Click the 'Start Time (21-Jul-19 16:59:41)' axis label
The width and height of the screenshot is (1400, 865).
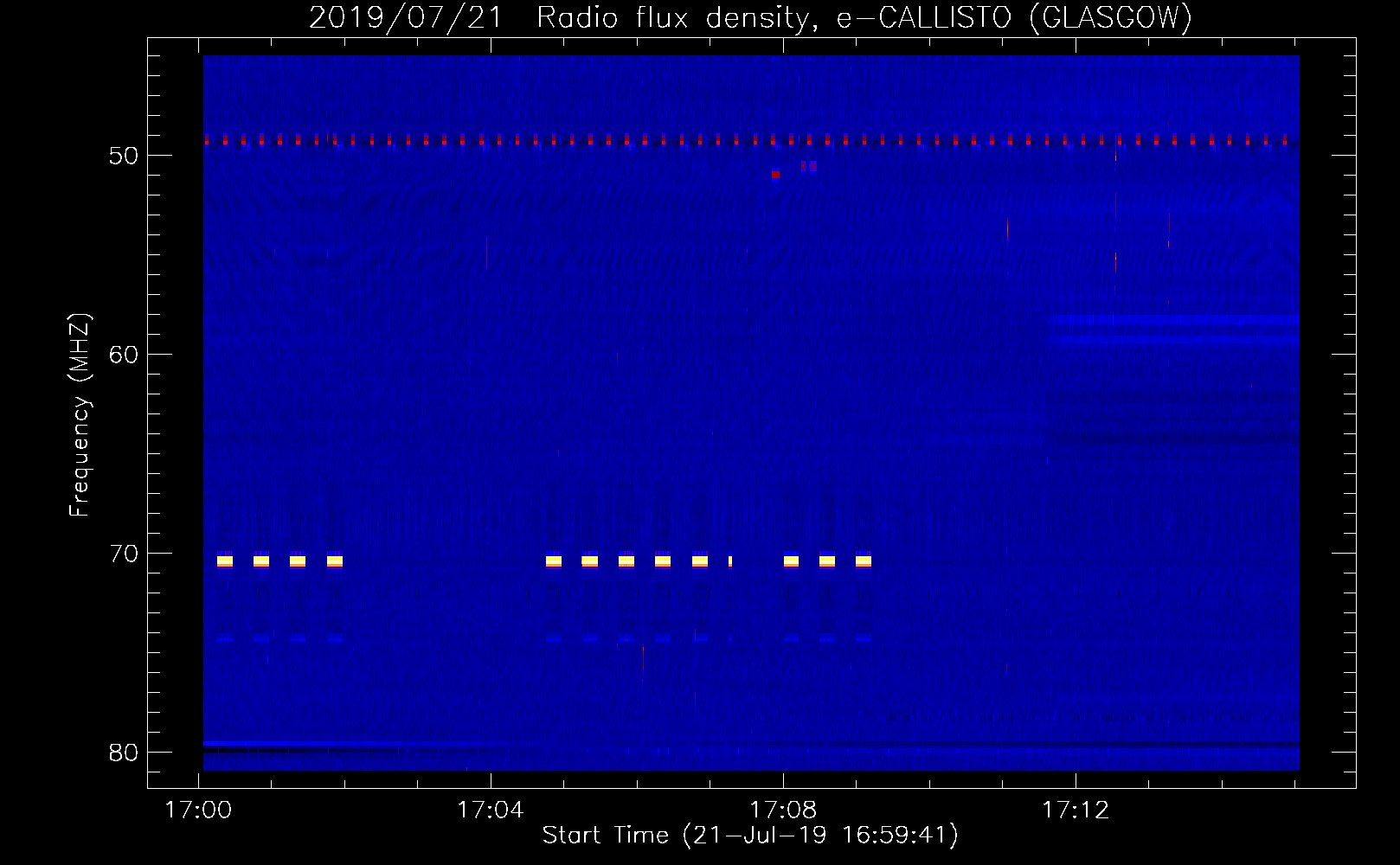point(750,836)
